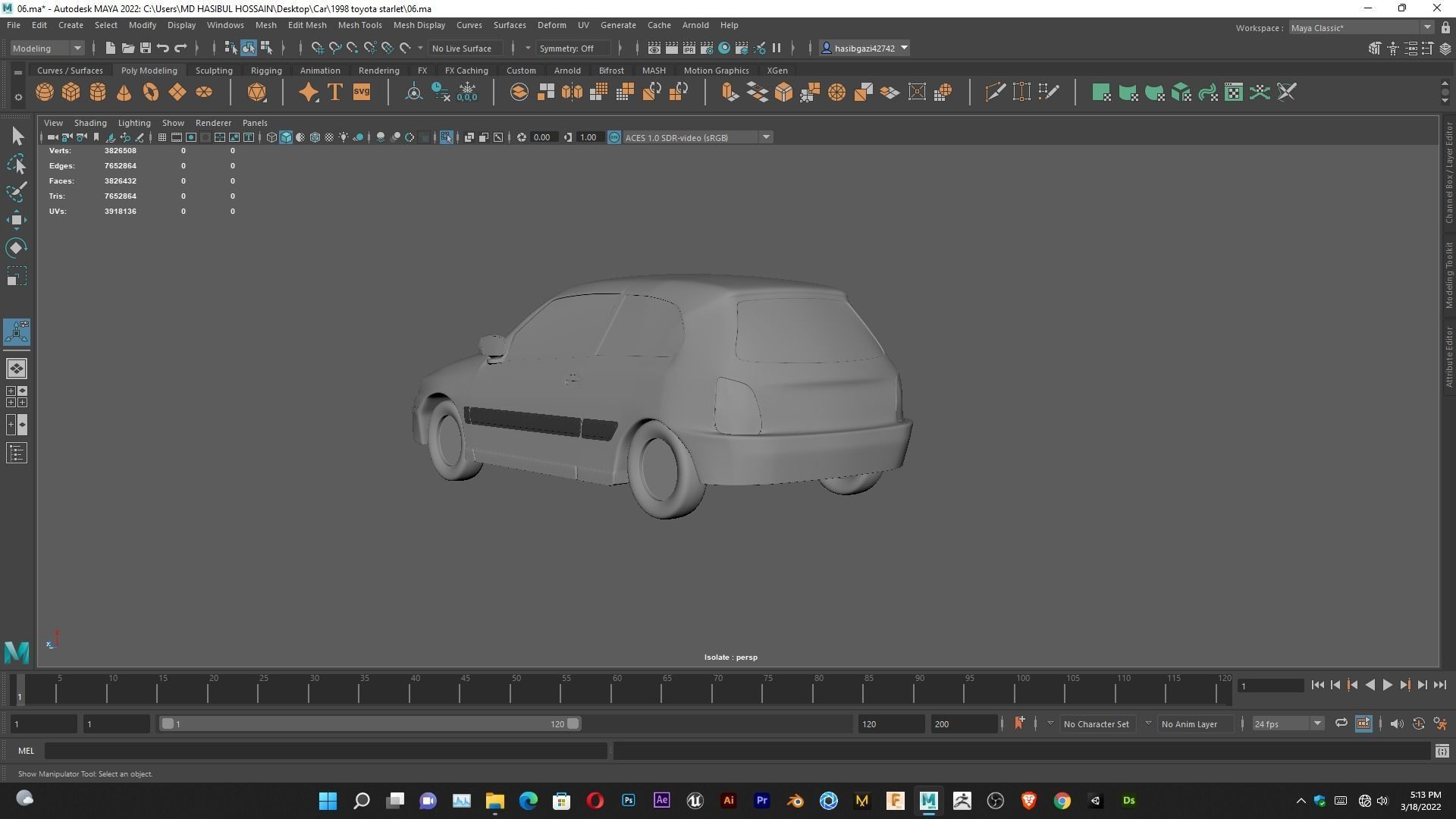Screen dimensions: 1456x819
Task: Toggle the color management view transform button
Action: [x=614, y=137]
